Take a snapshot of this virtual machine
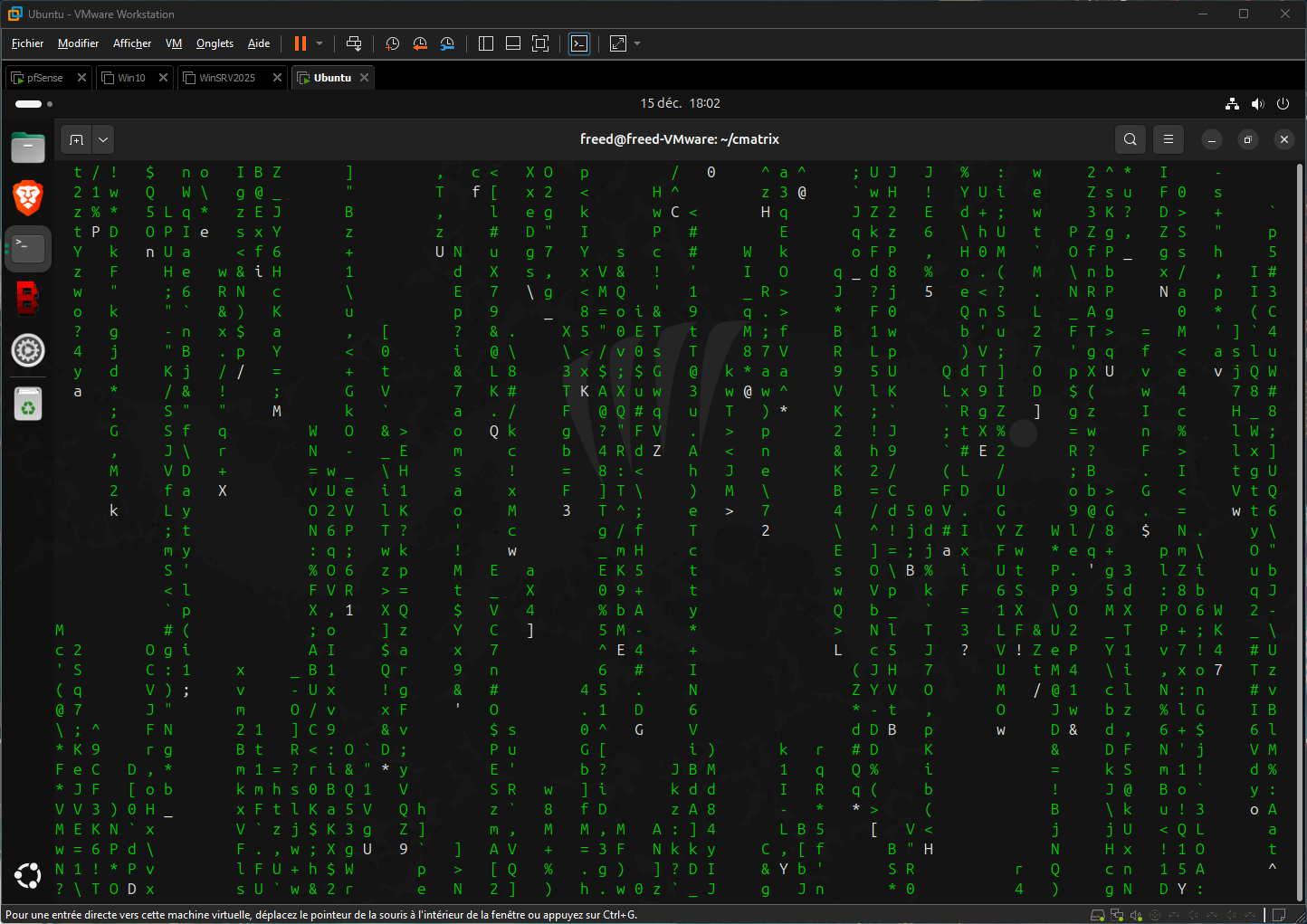This screenshot has width=1307, height=924. [392, 43]
